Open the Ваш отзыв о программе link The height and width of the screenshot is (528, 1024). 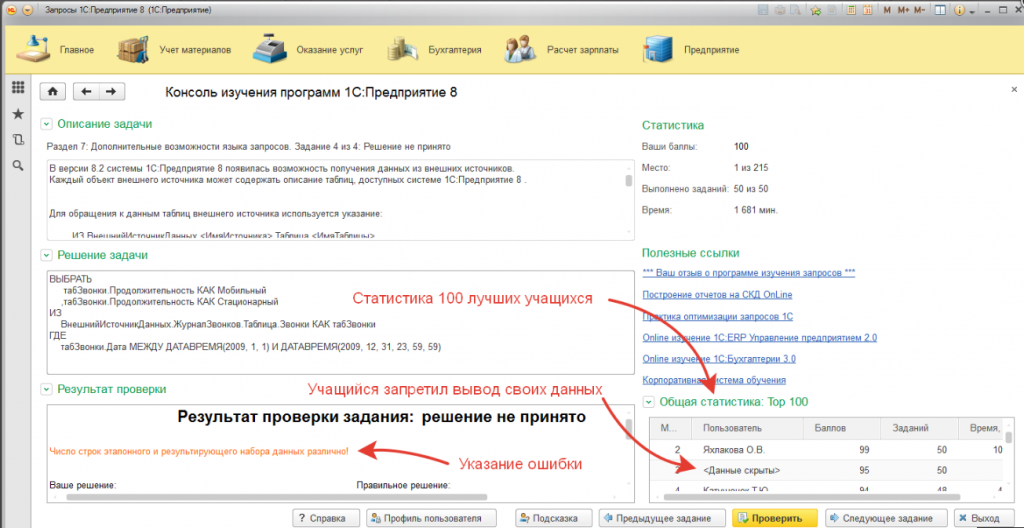tap(749, 272)
